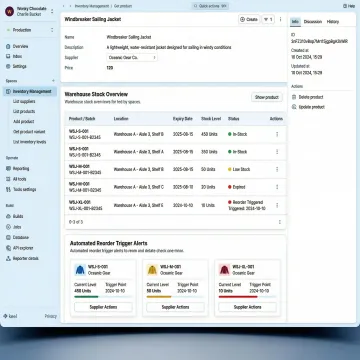Switch to the Discussion tab
The image size is (360, 360).
coord(313,22)
